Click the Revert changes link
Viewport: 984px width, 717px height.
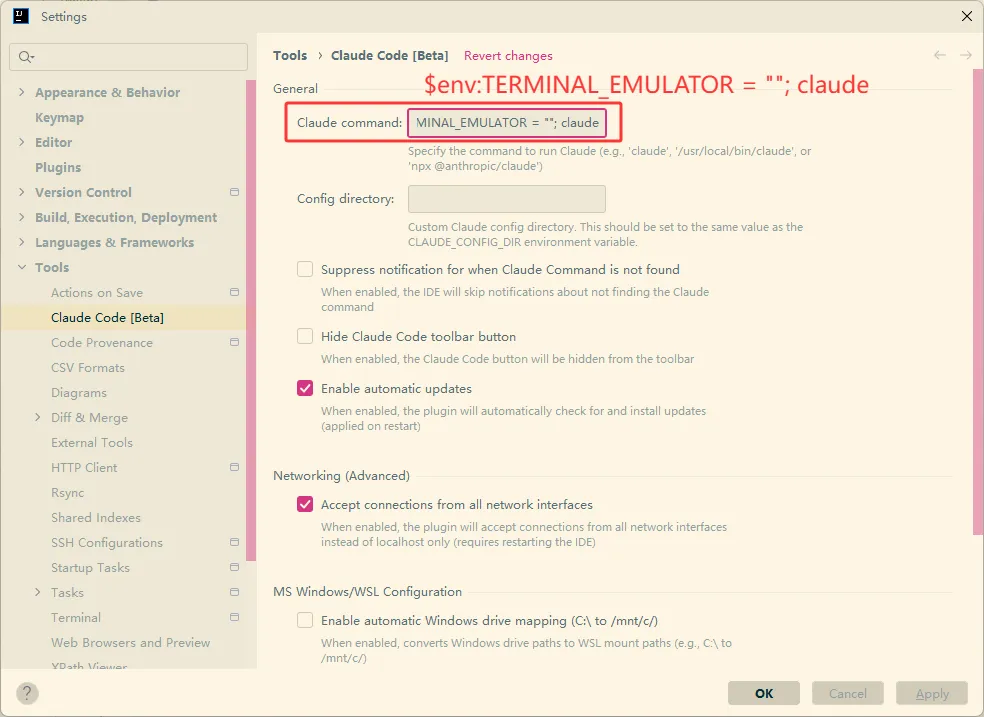tap(508, 56)
